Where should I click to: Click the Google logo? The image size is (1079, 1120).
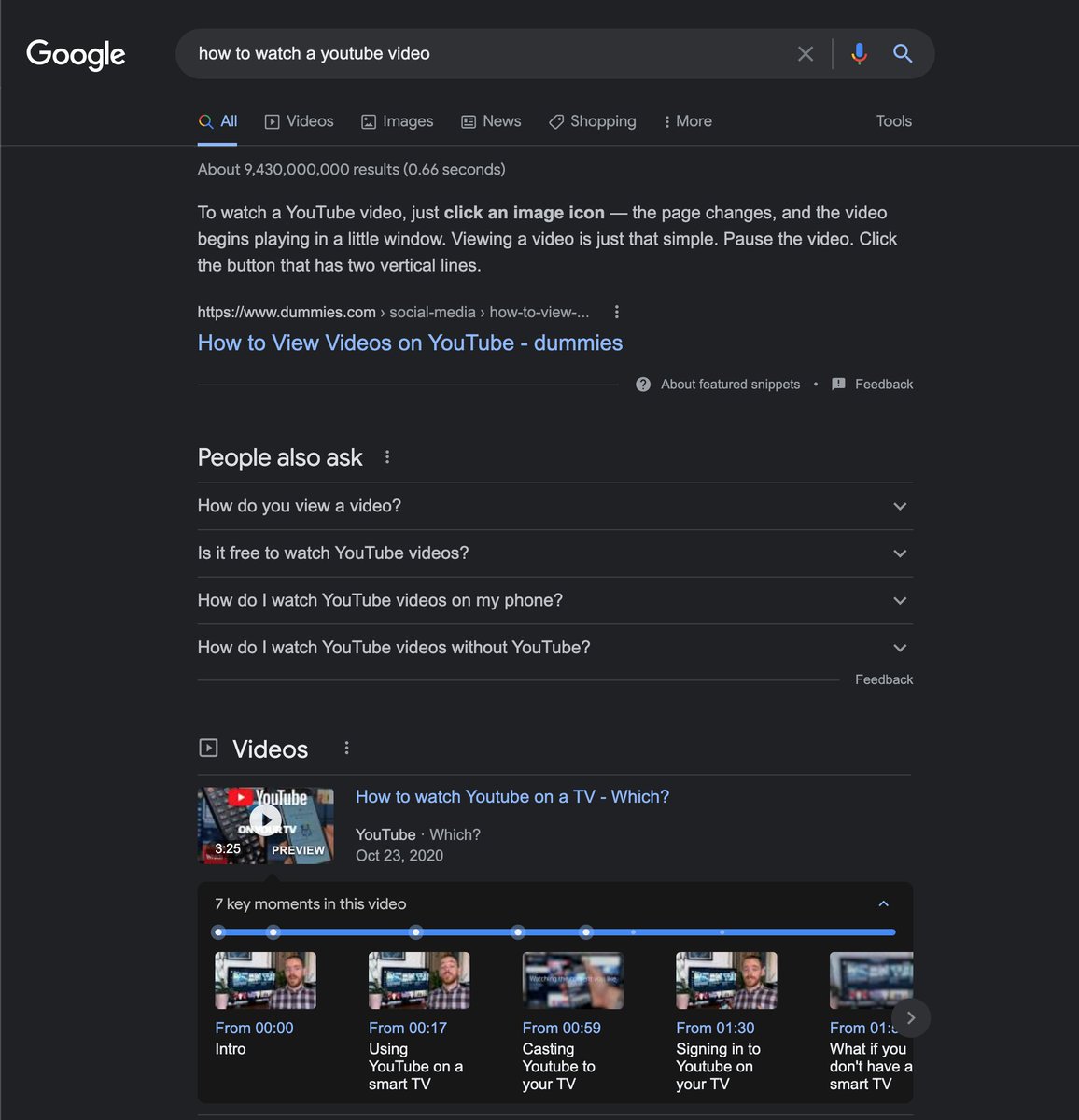tap(76, 54)
